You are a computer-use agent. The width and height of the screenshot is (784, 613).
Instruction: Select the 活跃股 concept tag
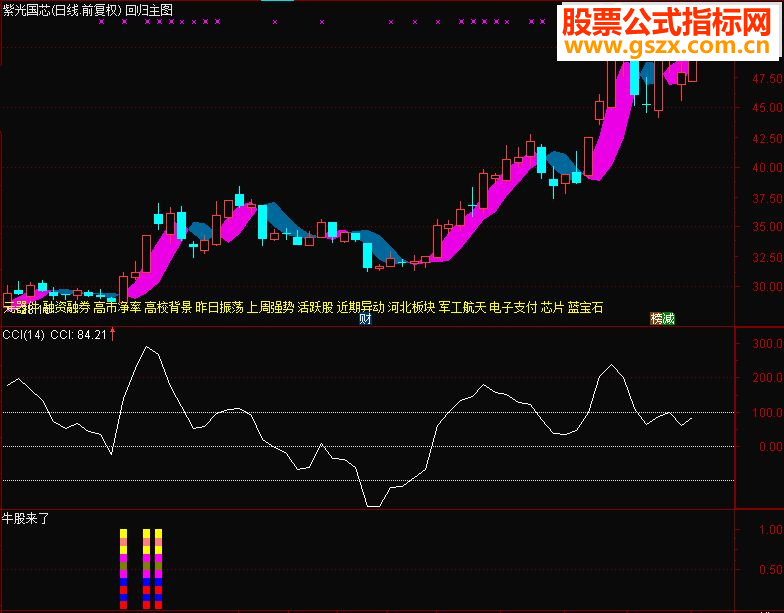[316, 307]
